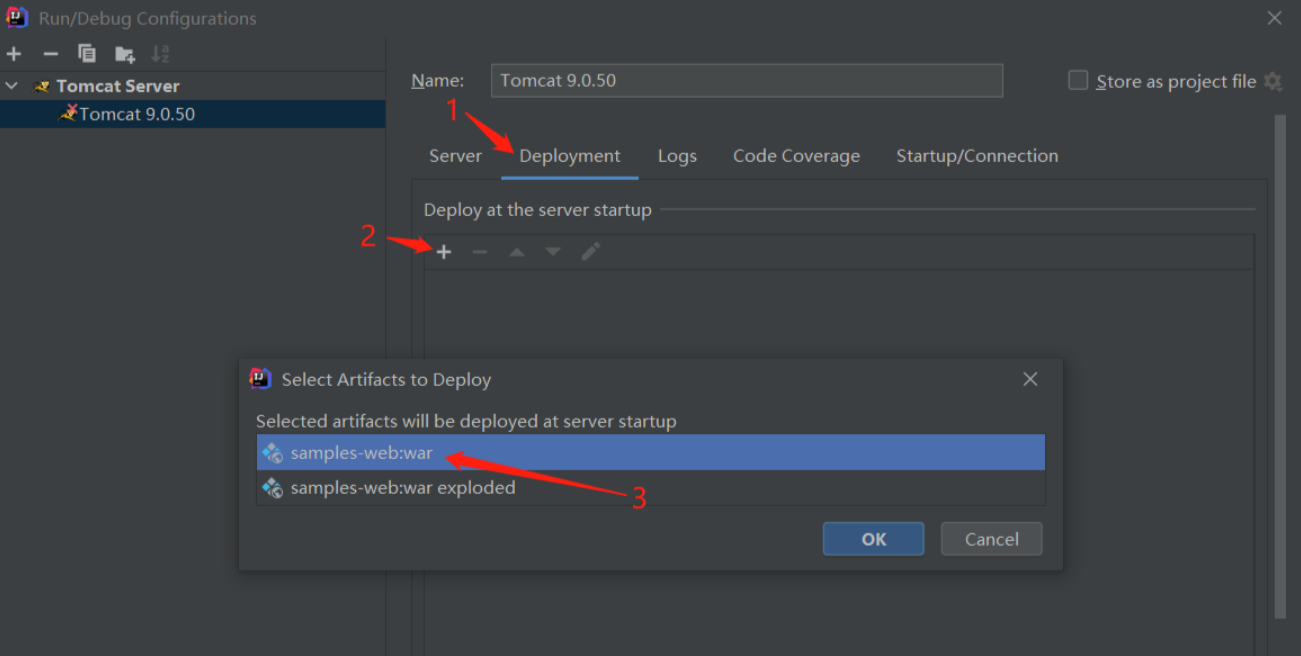This screenshot has width=1301, height=656.
Task: Switch to the Startup/Connection tab
Action: coord(976,156)
